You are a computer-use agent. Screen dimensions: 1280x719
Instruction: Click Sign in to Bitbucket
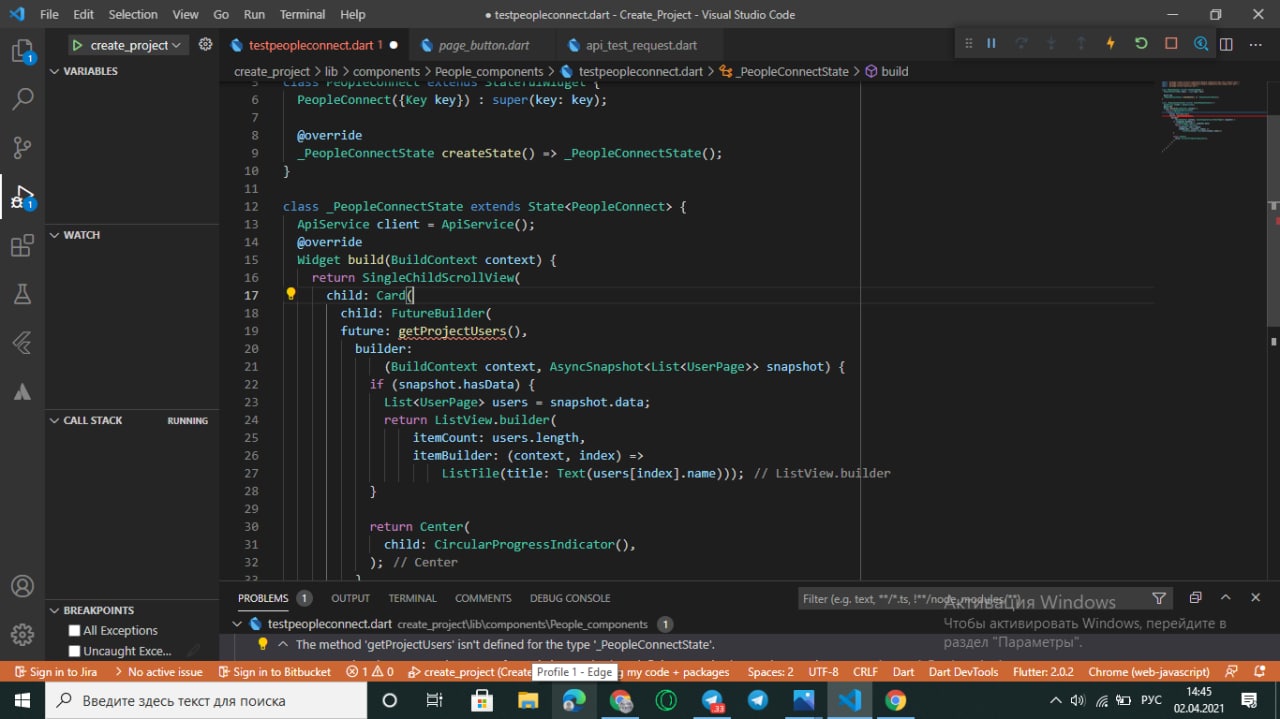pyautogui.click(x=274, y=672)
